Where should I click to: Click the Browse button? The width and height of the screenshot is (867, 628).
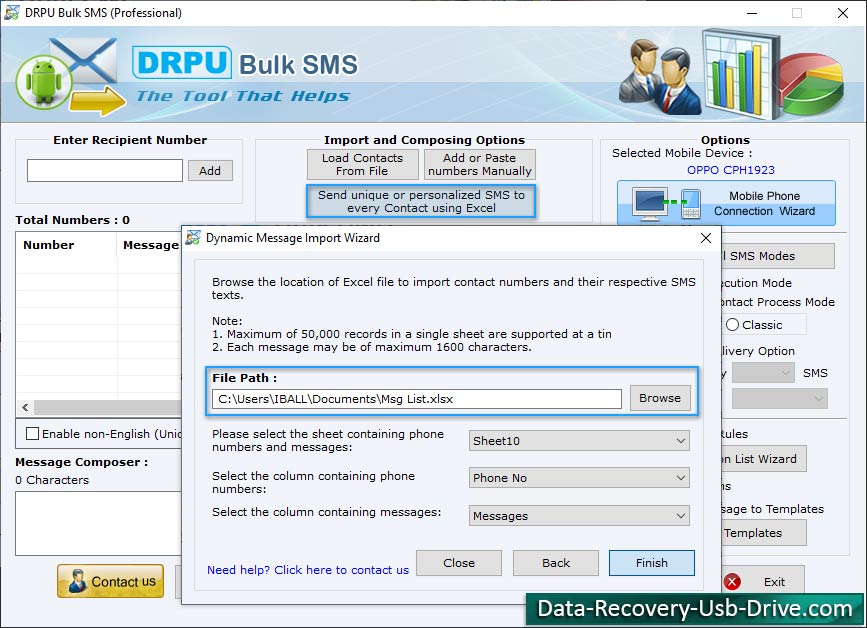click(x=660, y=398)
